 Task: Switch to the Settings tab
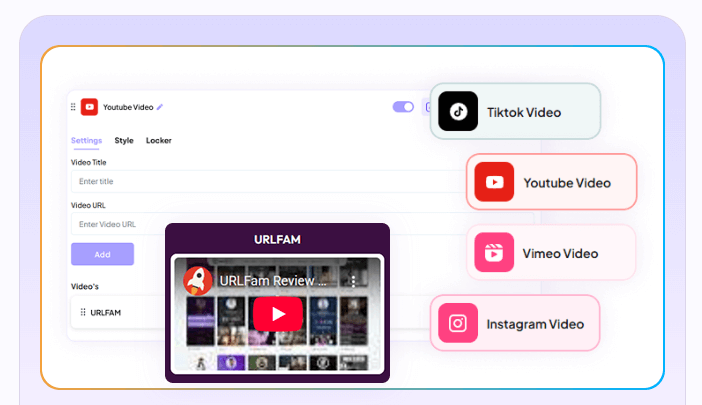pos(86,141)
